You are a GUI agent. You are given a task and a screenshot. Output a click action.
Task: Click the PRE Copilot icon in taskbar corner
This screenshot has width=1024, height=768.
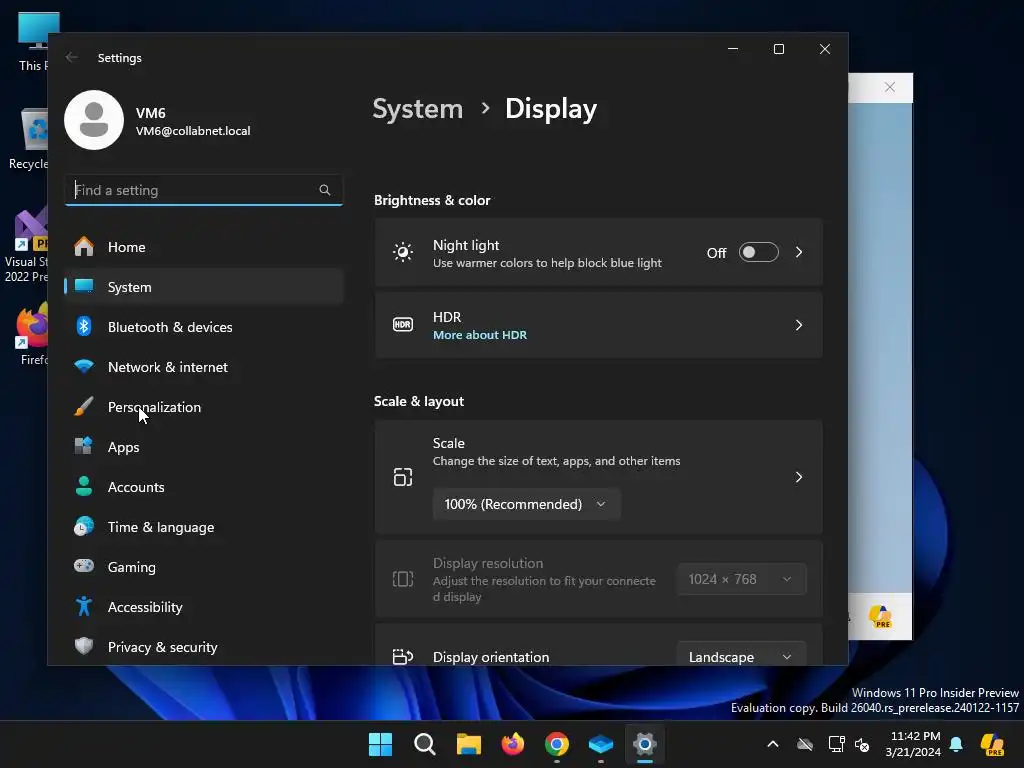tap(993, 744)
